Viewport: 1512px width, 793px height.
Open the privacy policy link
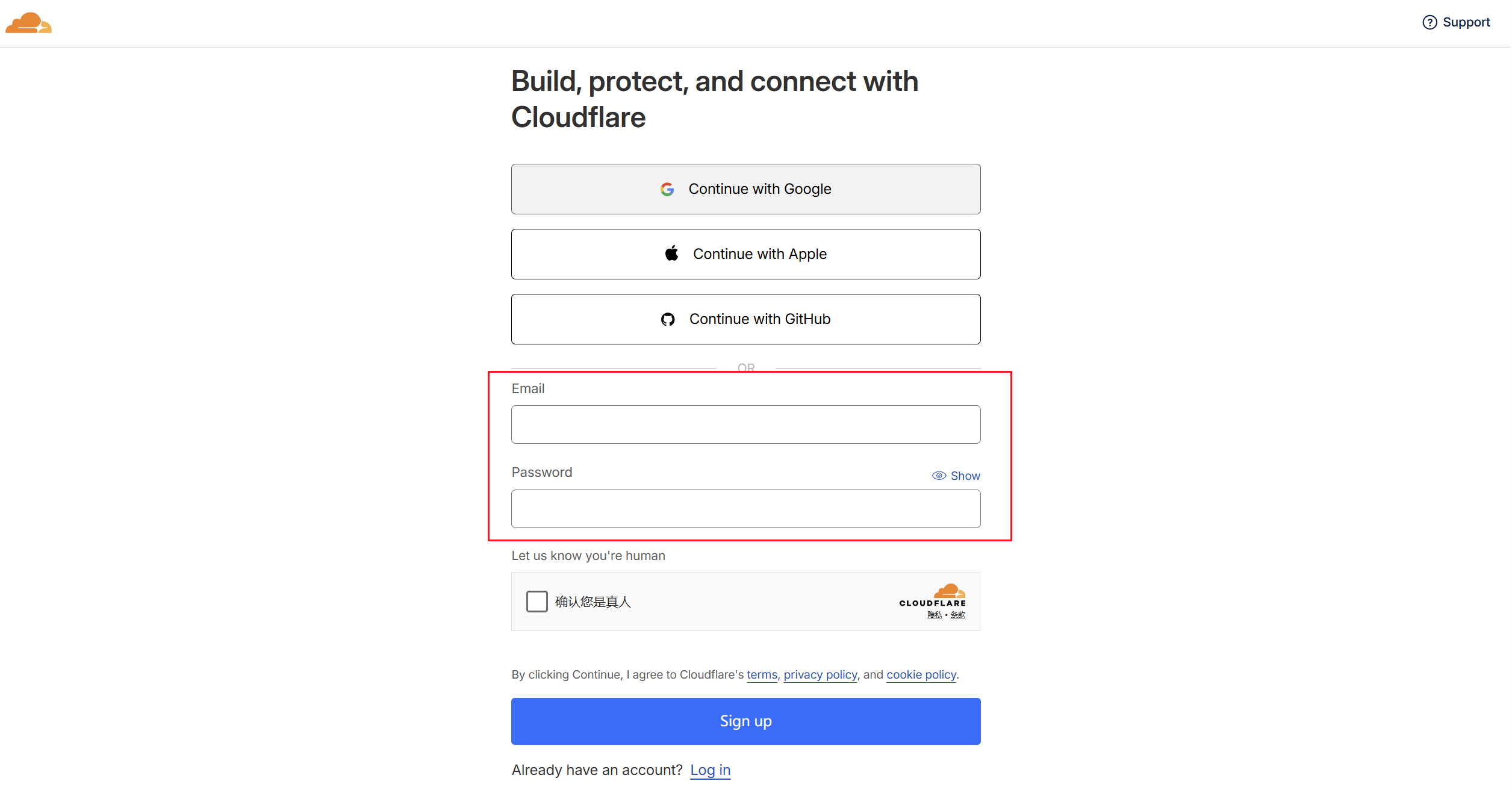[x=820, y=674]
